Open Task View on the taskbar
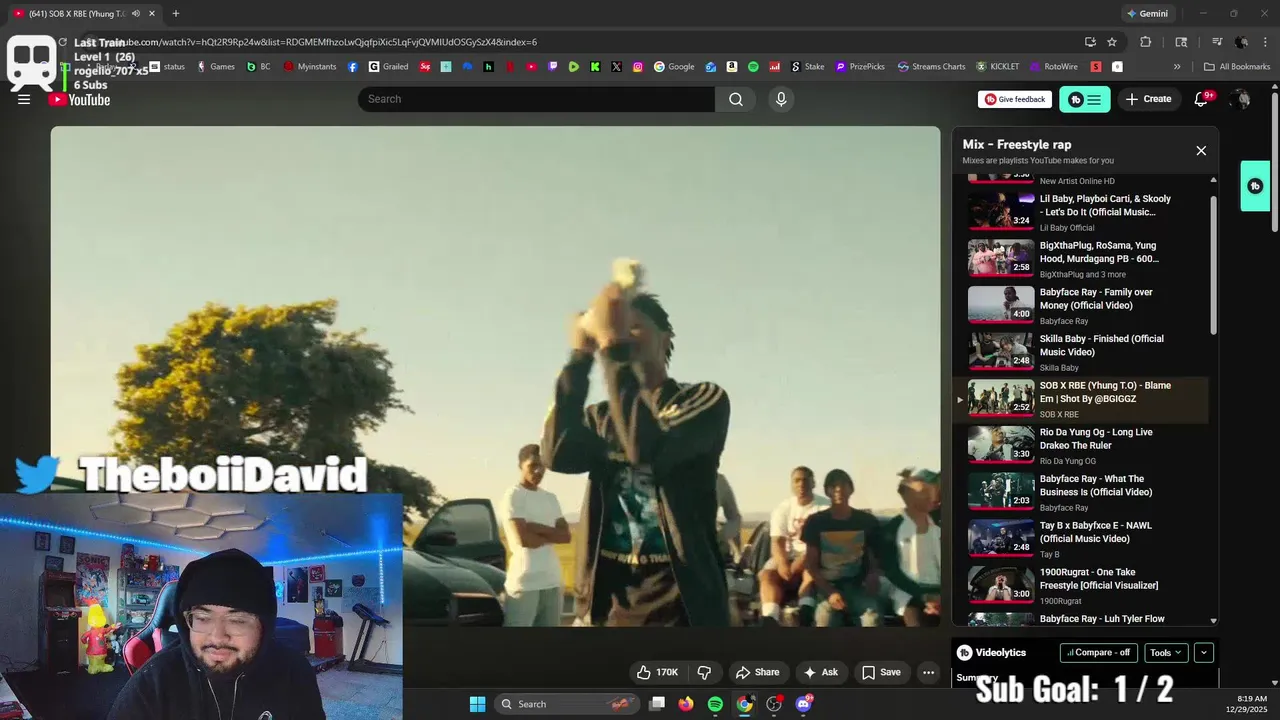The width and height of the screenshot is (1280, 720). point(656,704)
